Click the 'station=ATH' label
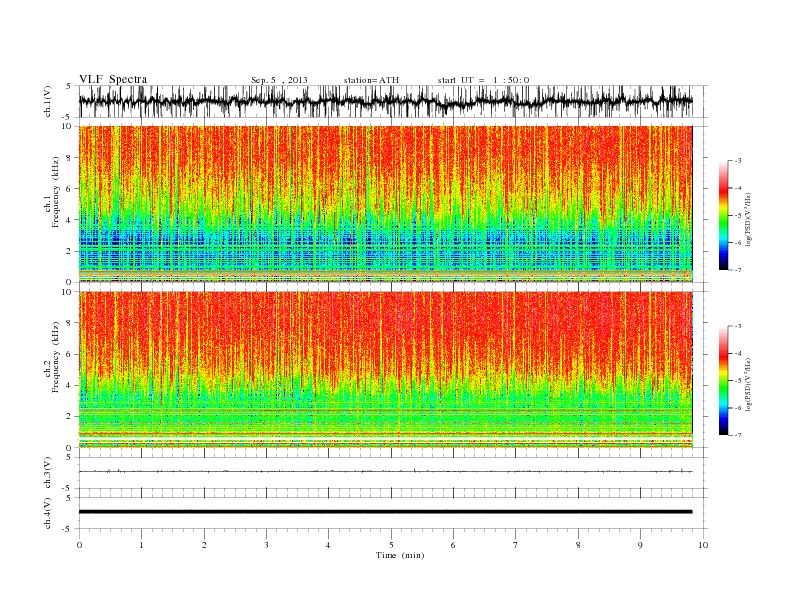The width and height of the screenshot is (792, 612). pyautogui.click(x=371, y=80)
